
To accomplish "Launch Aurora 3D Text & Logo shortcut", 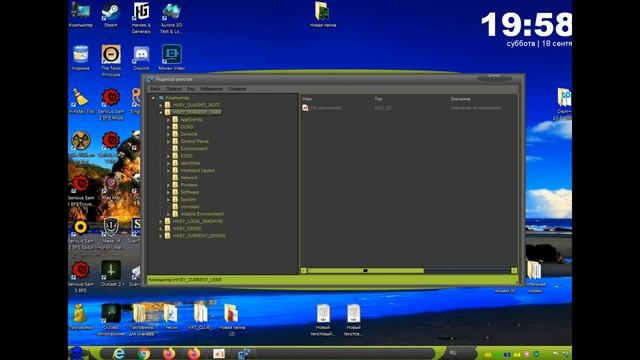I will tap(171, 17).
